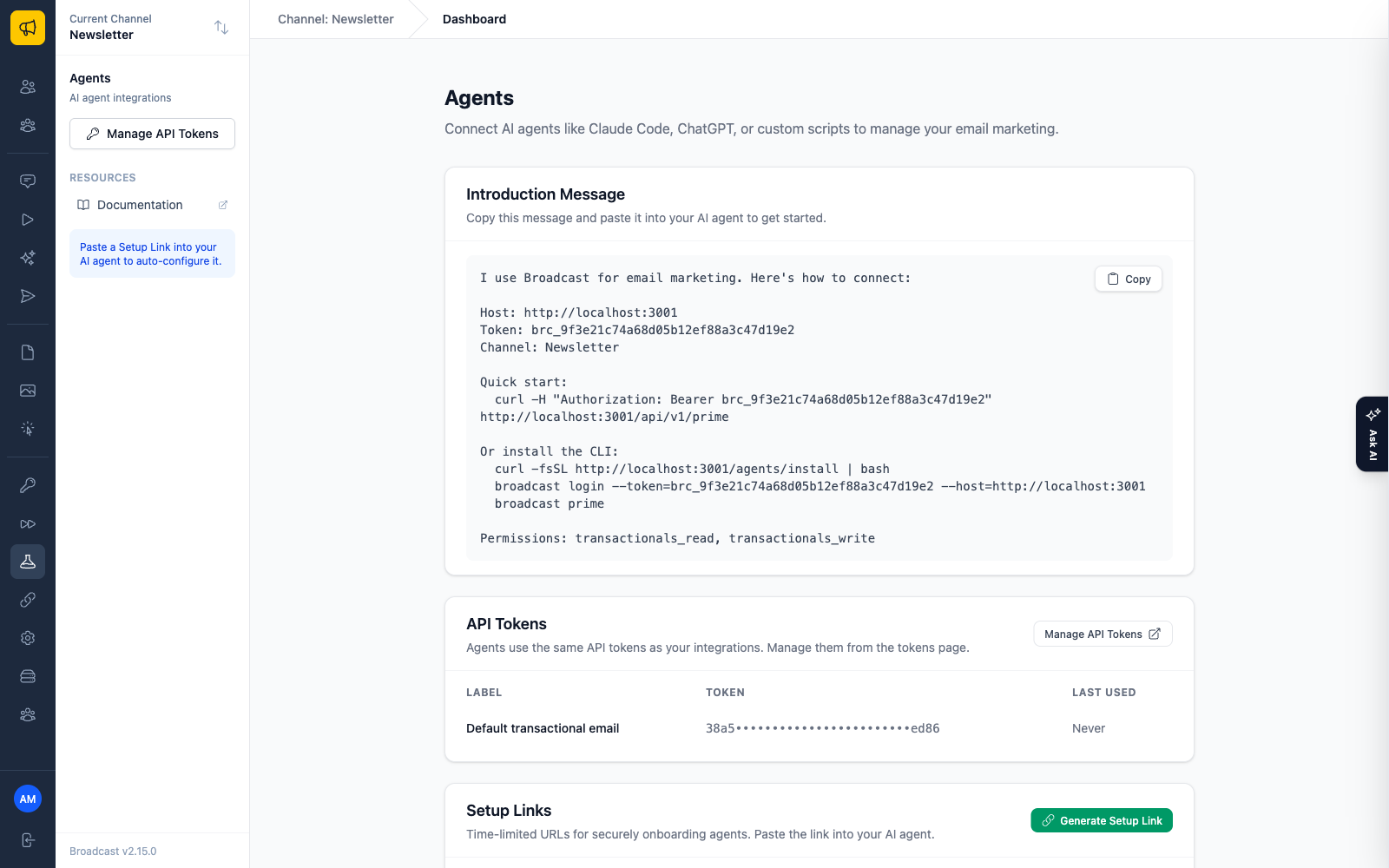This screenshot has height=868, width=1389.
Task: Click the Manage API Tokens sidebar button
Action: (x=152, y=134)
